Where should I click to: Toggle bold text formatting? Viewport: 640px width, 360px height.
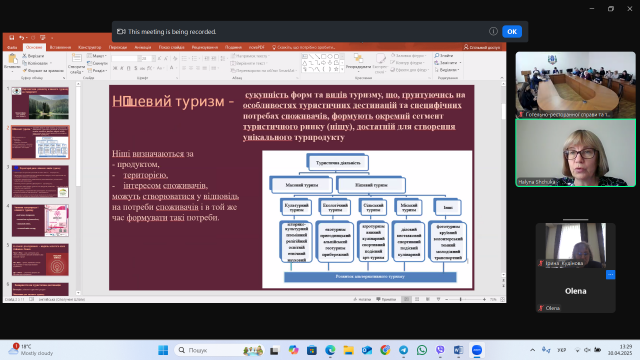[x=115, y=68]
